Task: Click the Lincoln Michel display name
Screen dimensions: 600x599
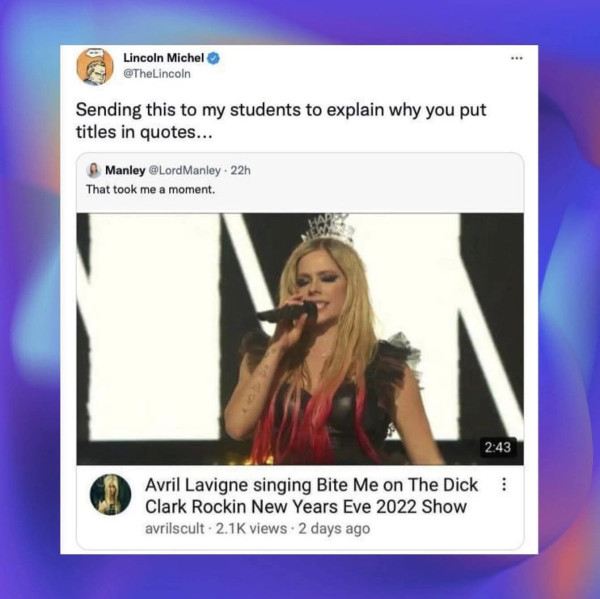Action: [x=163, y=58]
